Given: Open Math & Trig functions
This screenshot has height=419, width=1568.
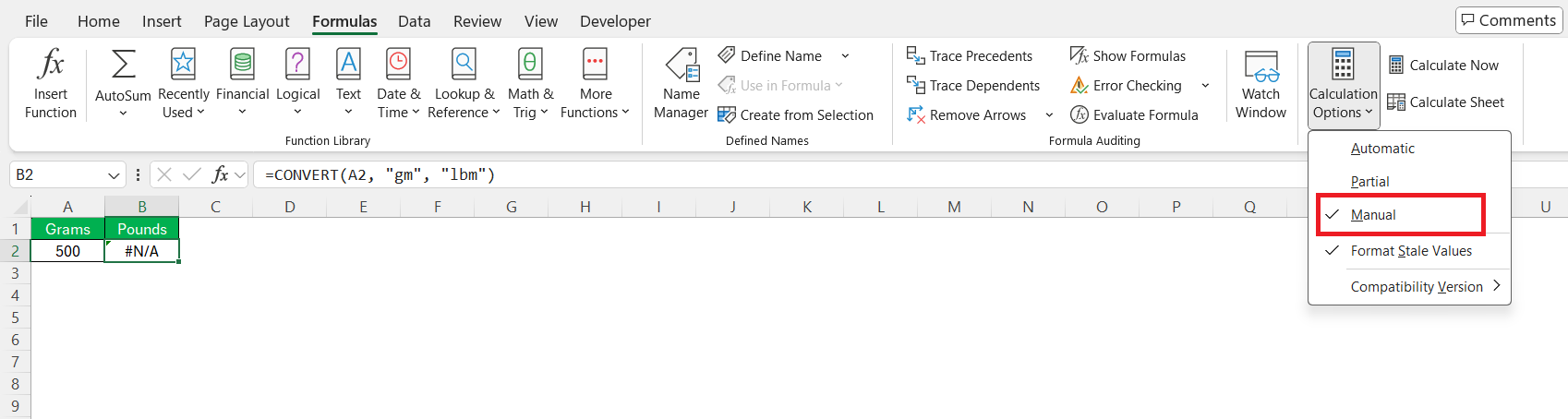Looking at the screenshot, I should [530, 83].
